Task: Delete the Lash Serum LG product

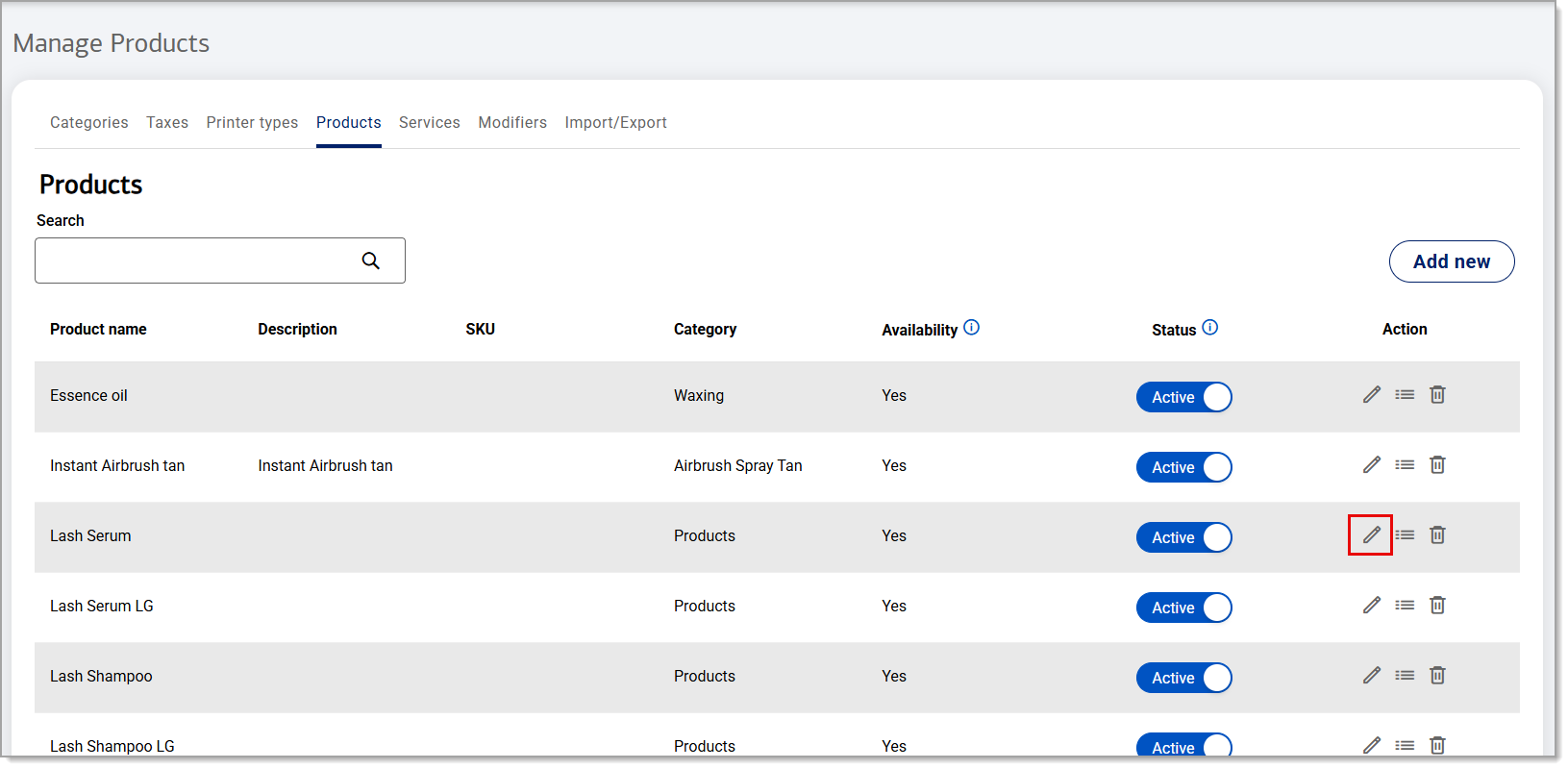Action: (x=1437, y=606)
